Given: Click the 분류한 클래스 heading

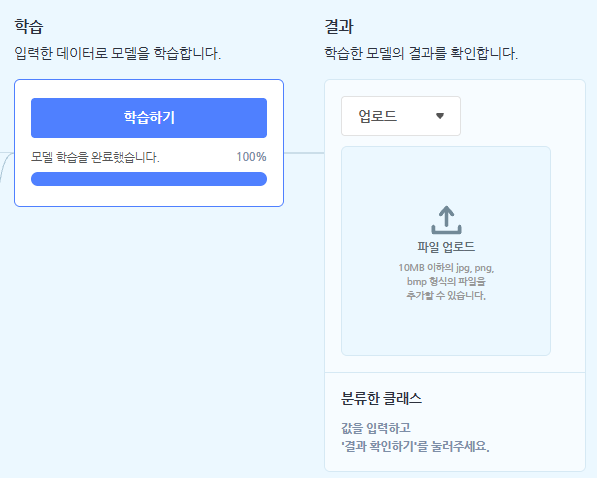Looking at the screenshot, I should pyautogui.click(x=382, y=398).
